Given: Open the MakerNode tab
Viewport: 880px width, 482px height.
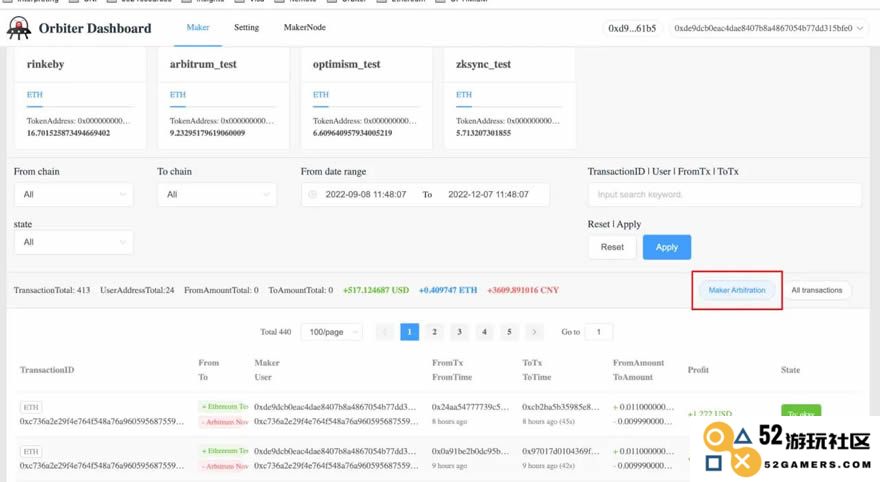Looking at the screenshot, I should click(305, 27).
